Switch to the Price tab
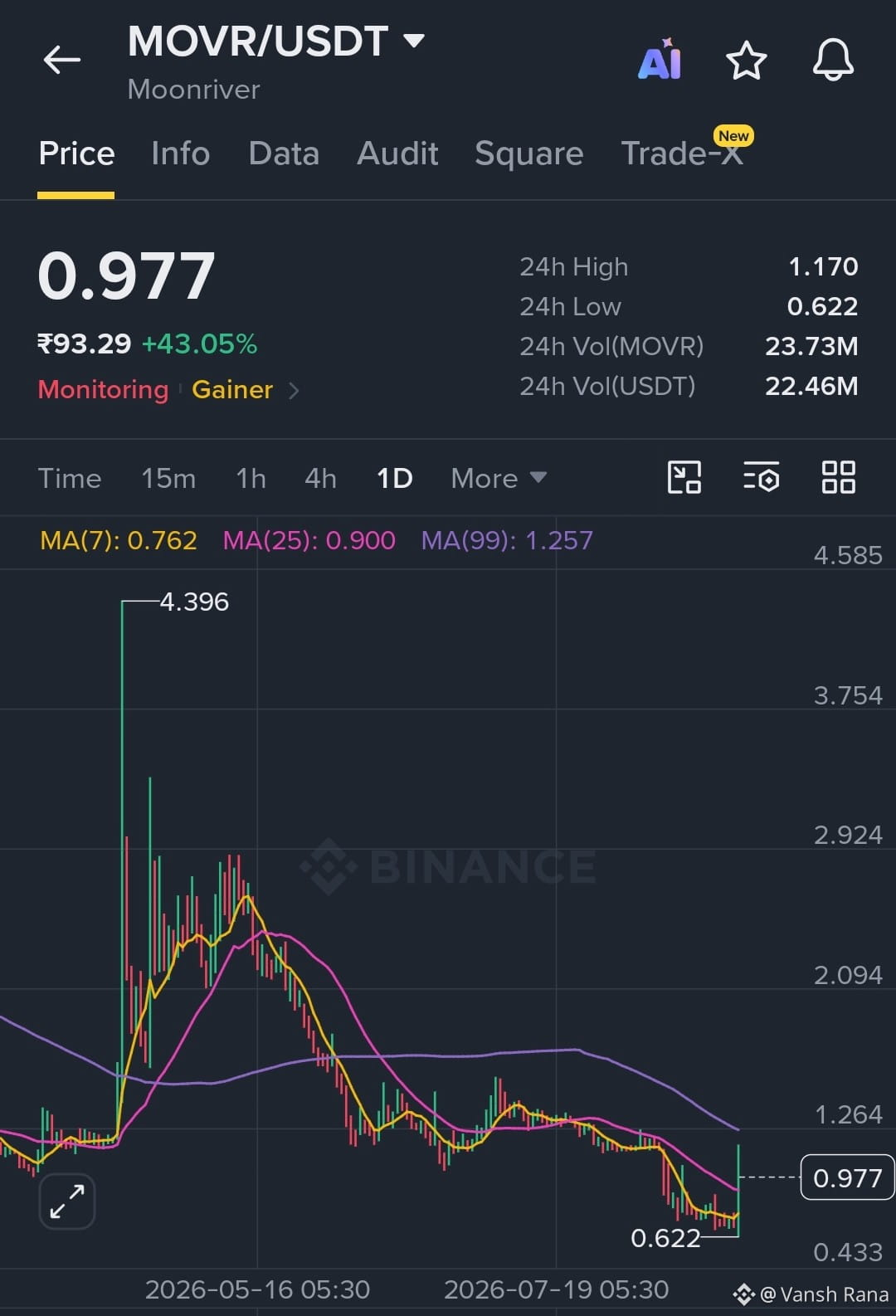 coord(76,154)
